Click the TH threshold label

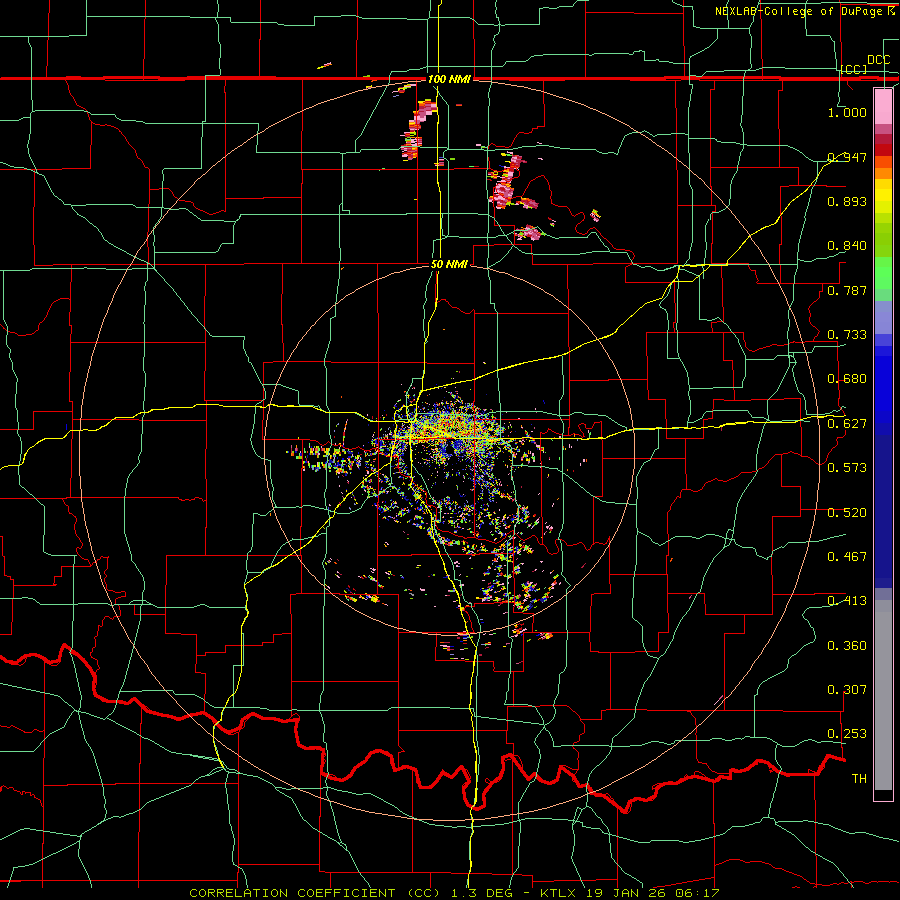point(859,779)
